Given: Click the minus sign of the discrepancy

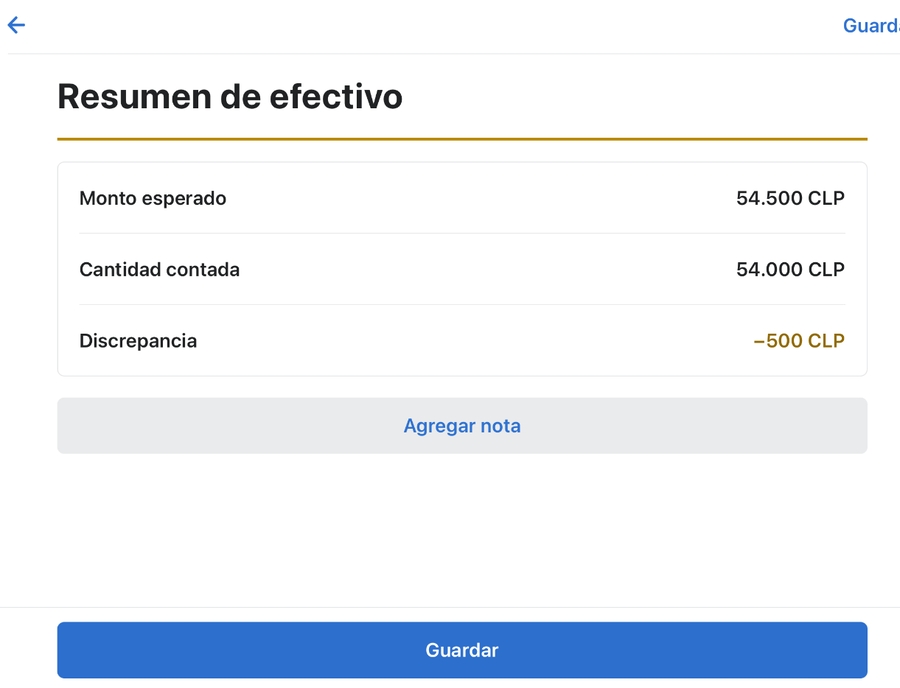Looking at the screenshot, I should point(759,341).
